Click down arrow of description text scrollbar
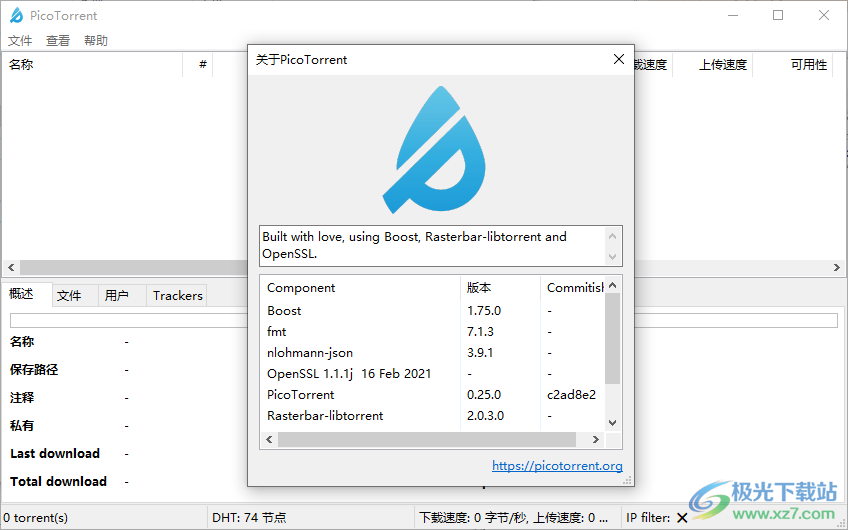This screenshot has height=530, width=848. tap(612, 256)
